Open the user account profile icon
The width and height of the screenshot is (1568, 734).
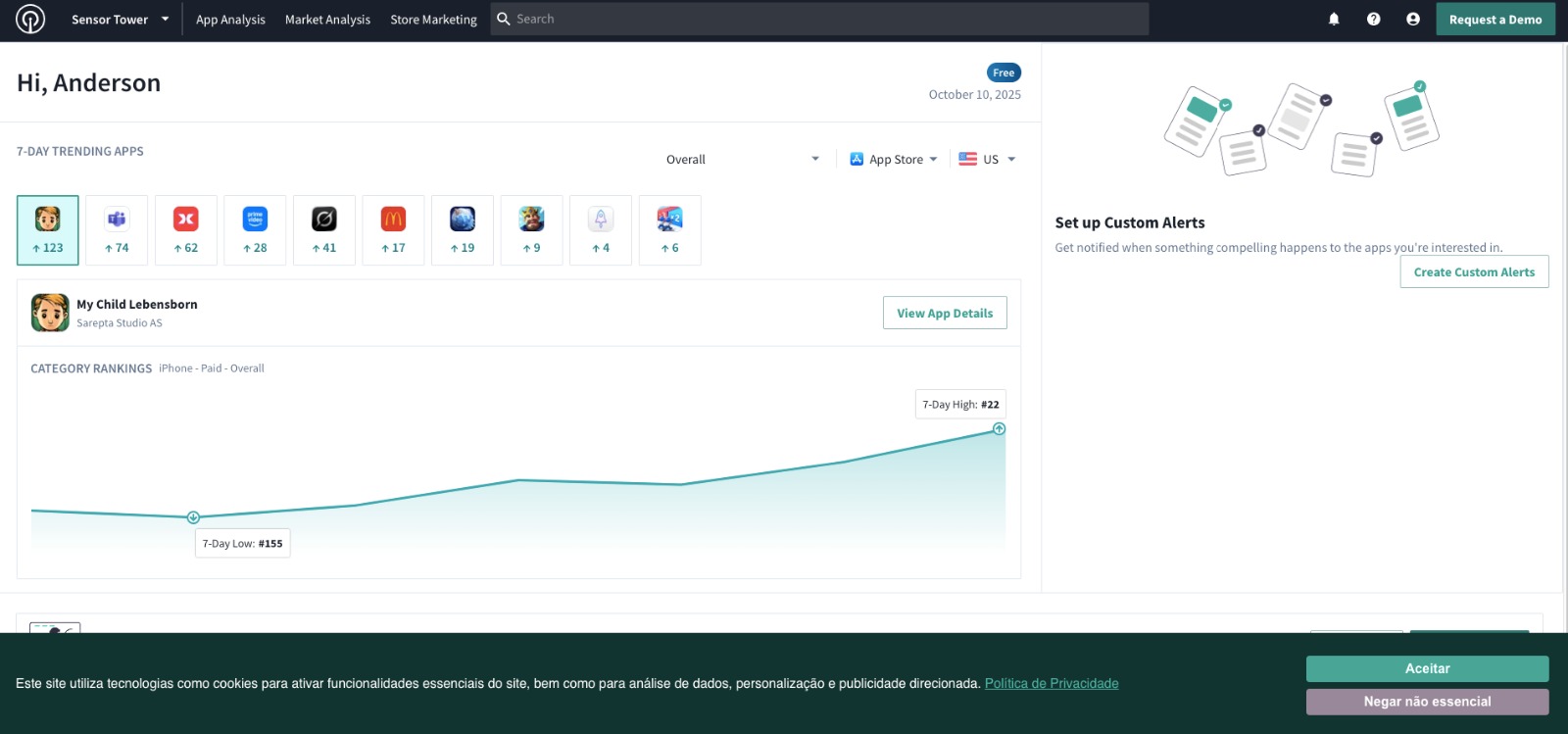click(1412, 19)
